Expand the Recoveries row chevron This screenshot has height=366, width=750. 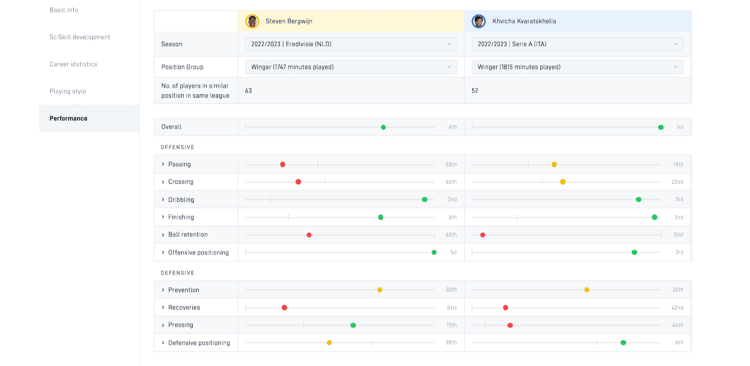163,308
